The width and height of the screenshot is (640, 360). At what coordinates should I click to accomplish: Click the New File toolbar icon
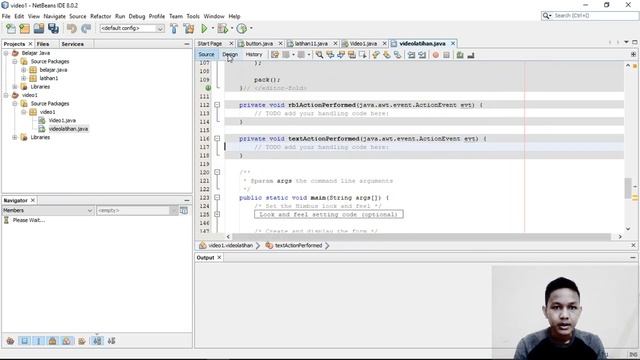click(x=11, y=28)
